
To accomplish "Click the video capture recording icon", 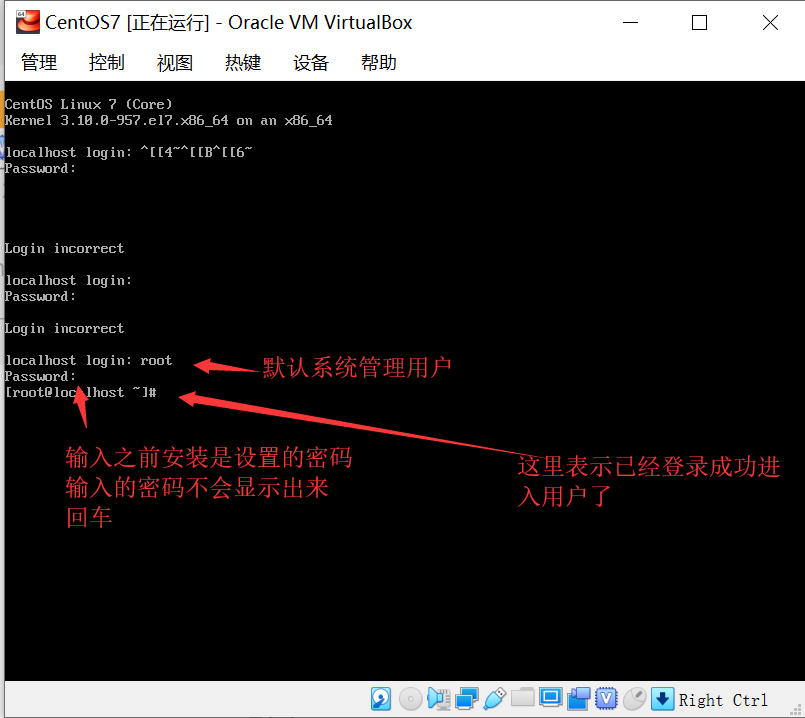I will pyautogui.click(x=579, y=699).
